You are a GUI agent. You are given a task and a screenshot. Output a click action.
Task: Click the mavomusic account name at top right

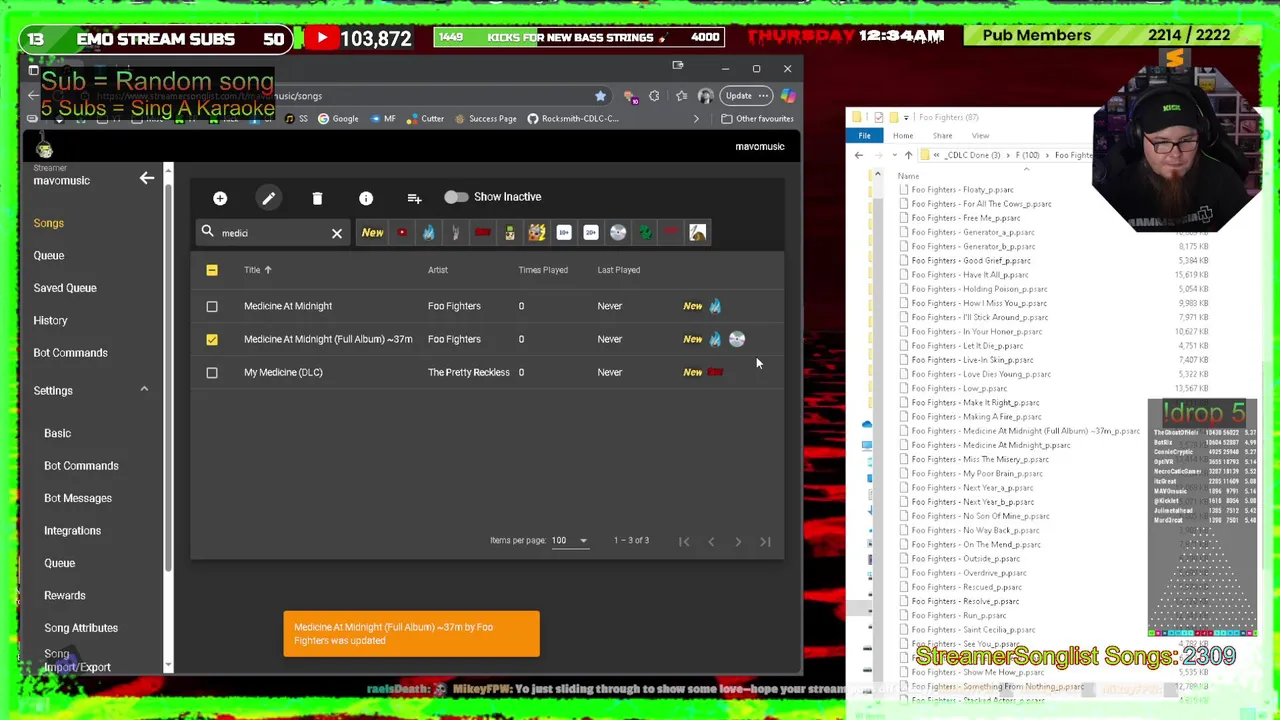[x=760, y=147]
